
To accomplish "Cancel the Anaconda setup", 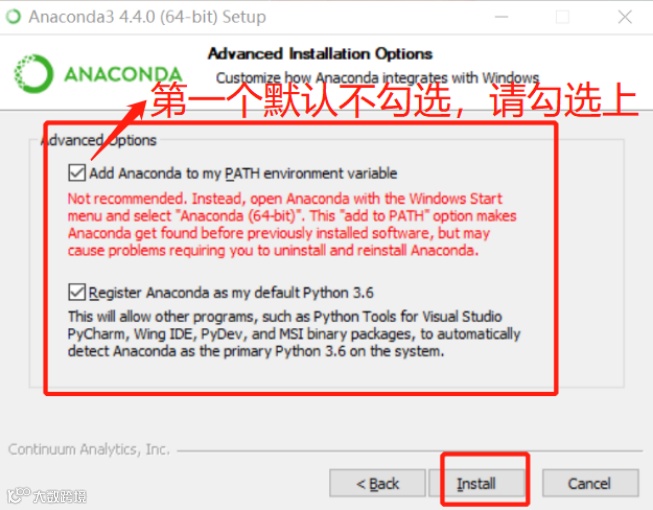I will pyautogui.click(x=590, y=483).
